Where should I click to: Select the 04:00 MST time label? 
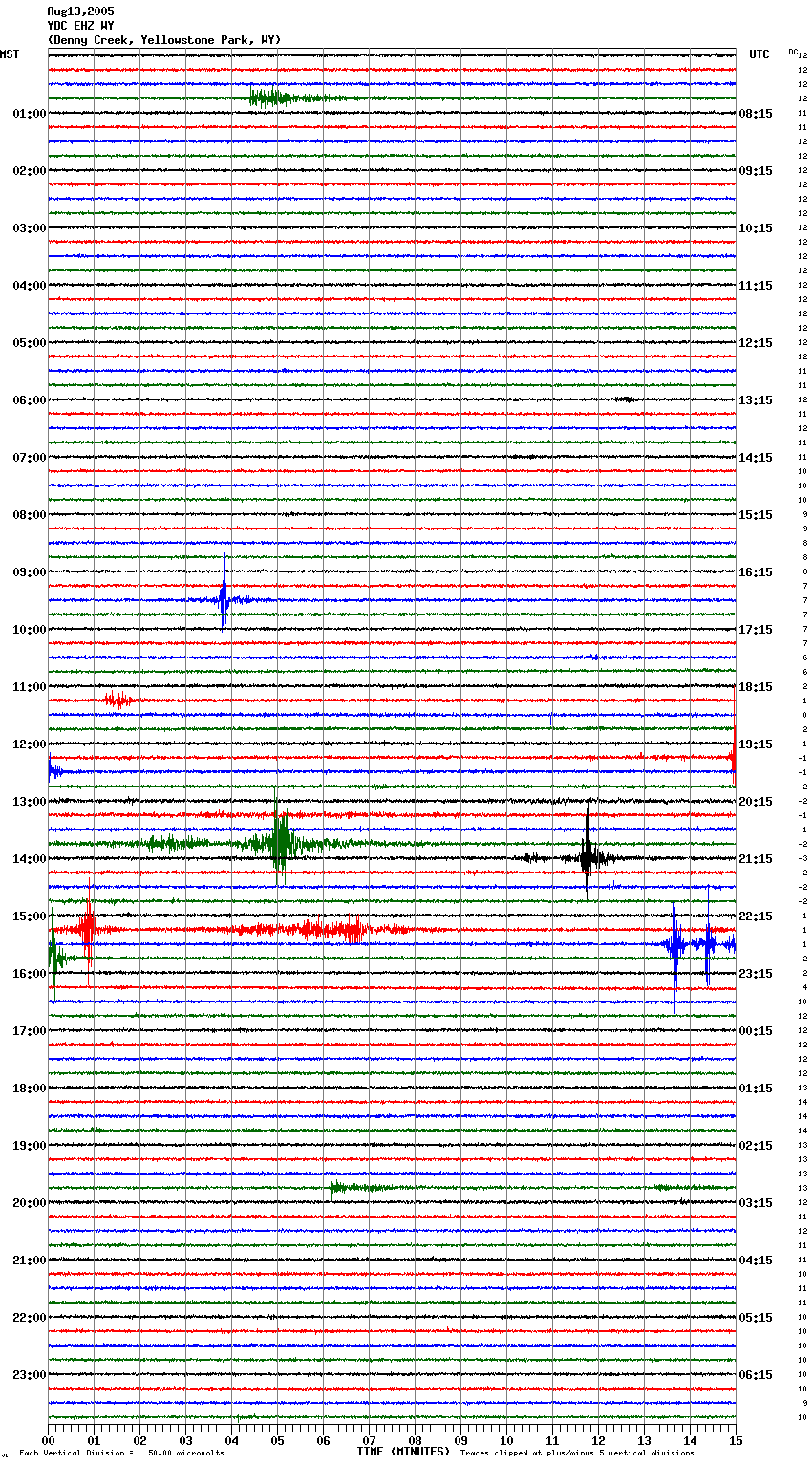30,286
